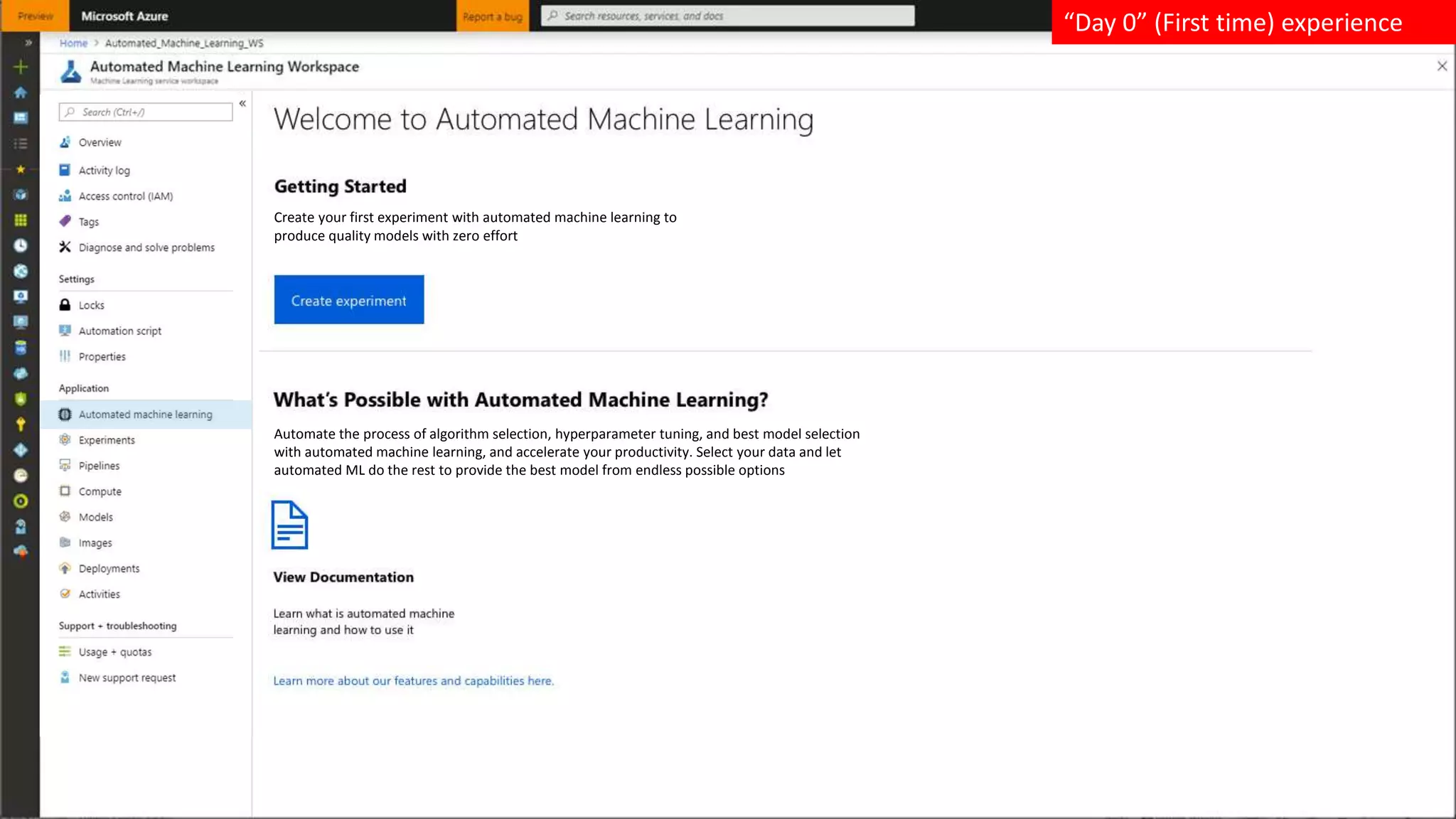Focus the Search resources, services, and docs field

pyautogui.click(x=727, y=16)
